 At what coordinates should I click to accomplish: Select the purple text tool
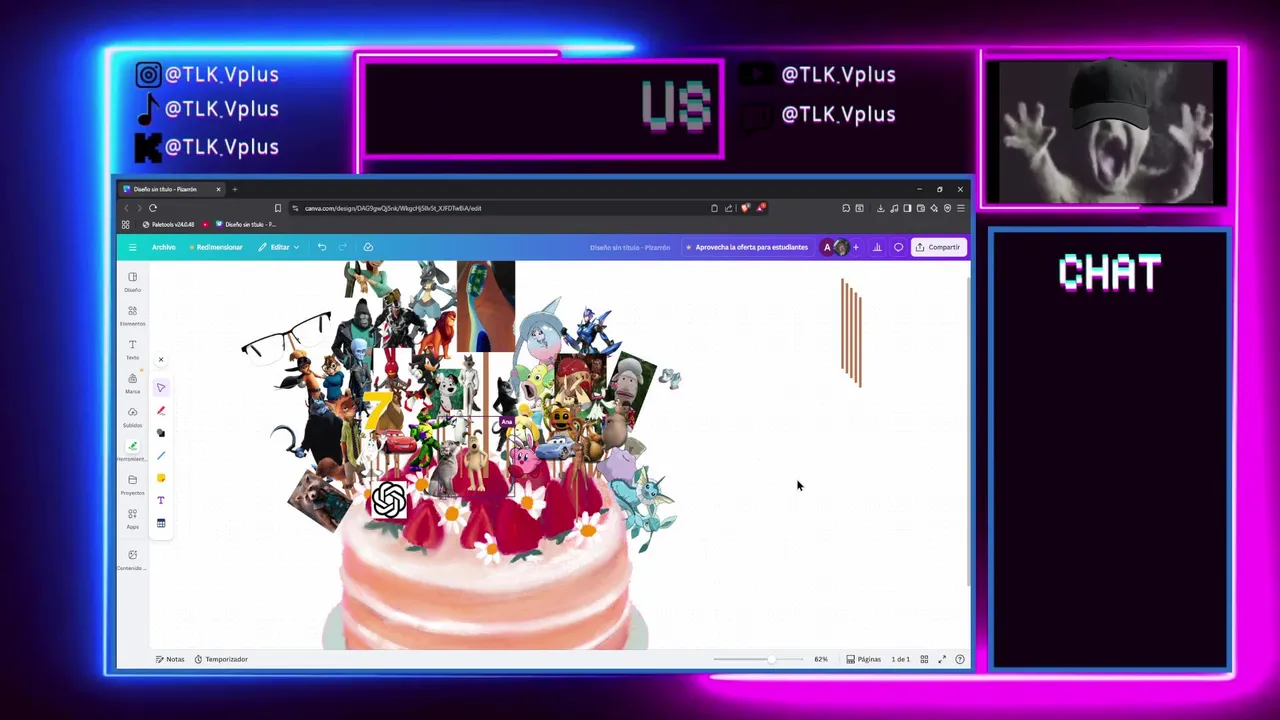[161, 500]
